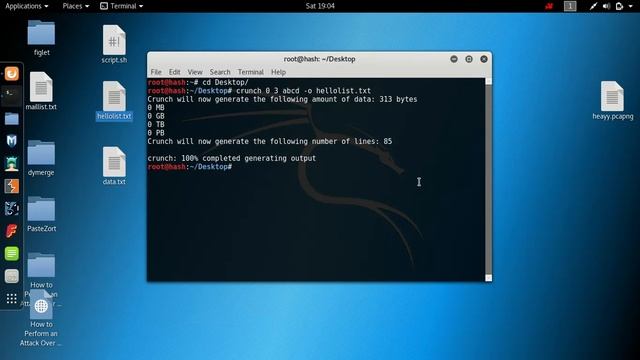Click the '0 TB' output line

coord(156,124)
